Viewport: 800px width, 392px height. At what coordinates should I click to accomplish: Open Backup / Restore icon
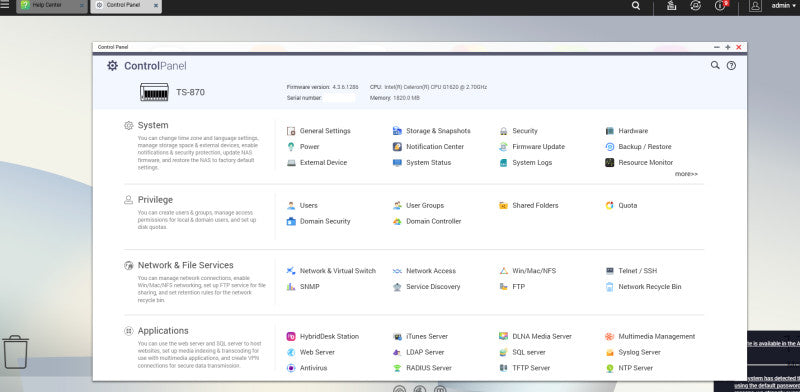[x=610, y=147]
